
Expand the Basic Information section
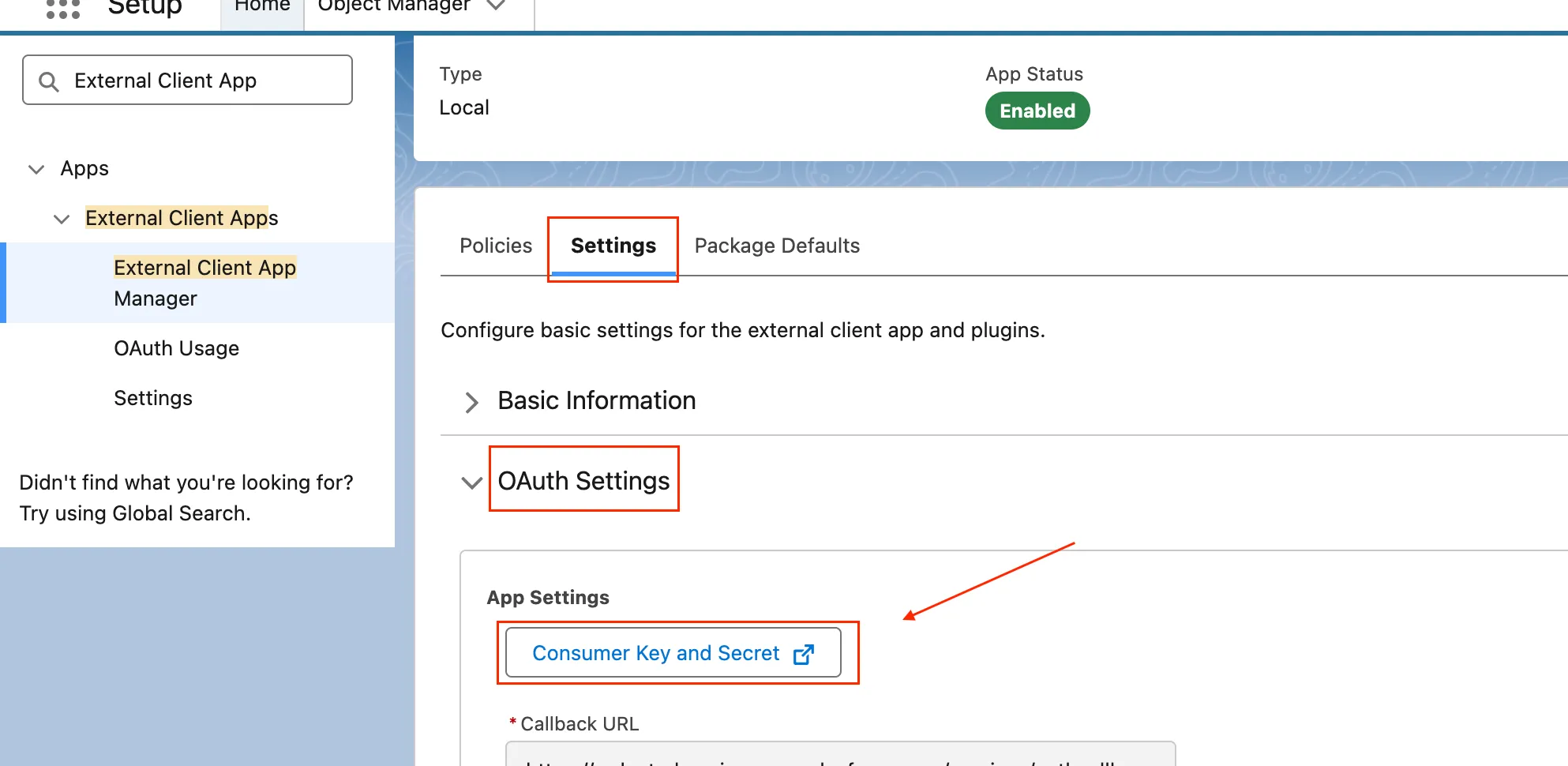point(471,402)
